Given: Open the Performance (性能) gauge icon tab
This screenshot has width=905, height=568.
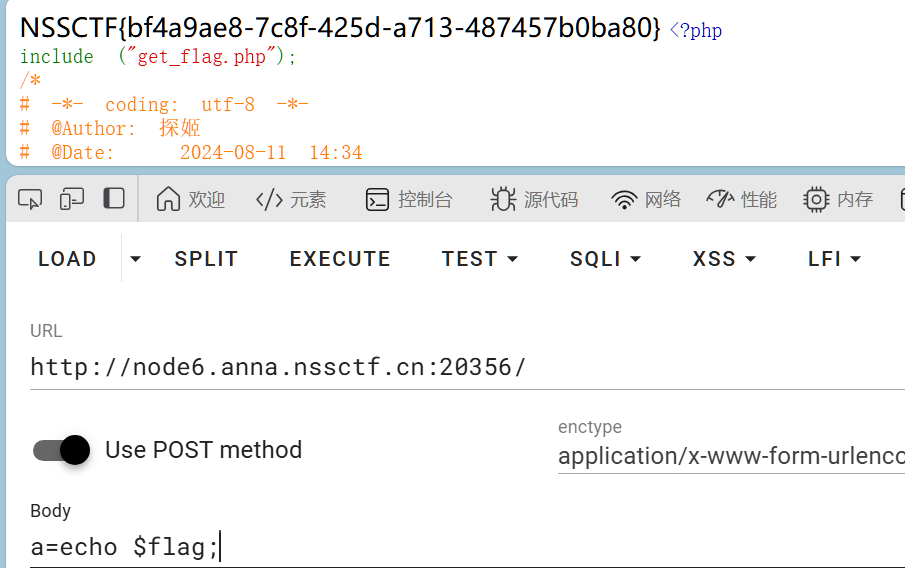Looking at the screenshot, I should [x=741, y=199].
